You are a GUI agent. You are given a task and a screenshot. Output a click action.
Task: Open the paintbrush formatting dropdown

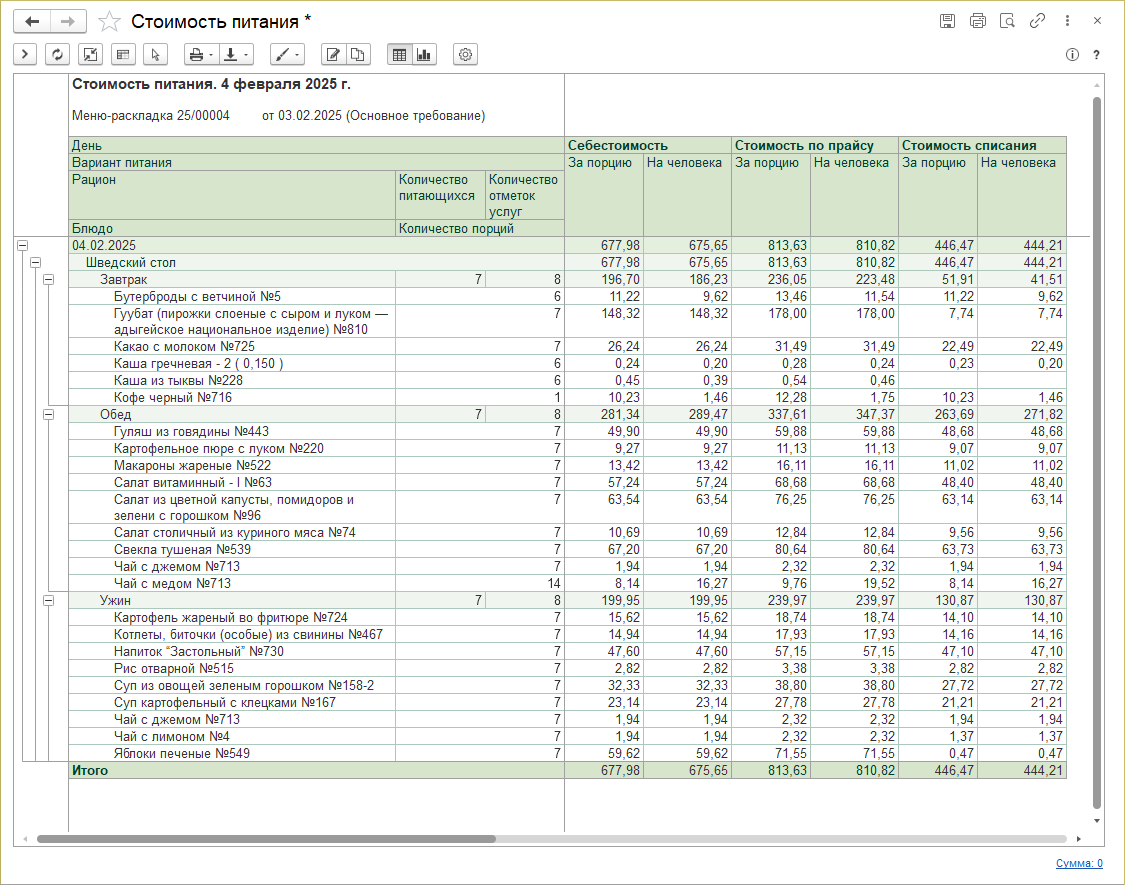coord(286,55)
